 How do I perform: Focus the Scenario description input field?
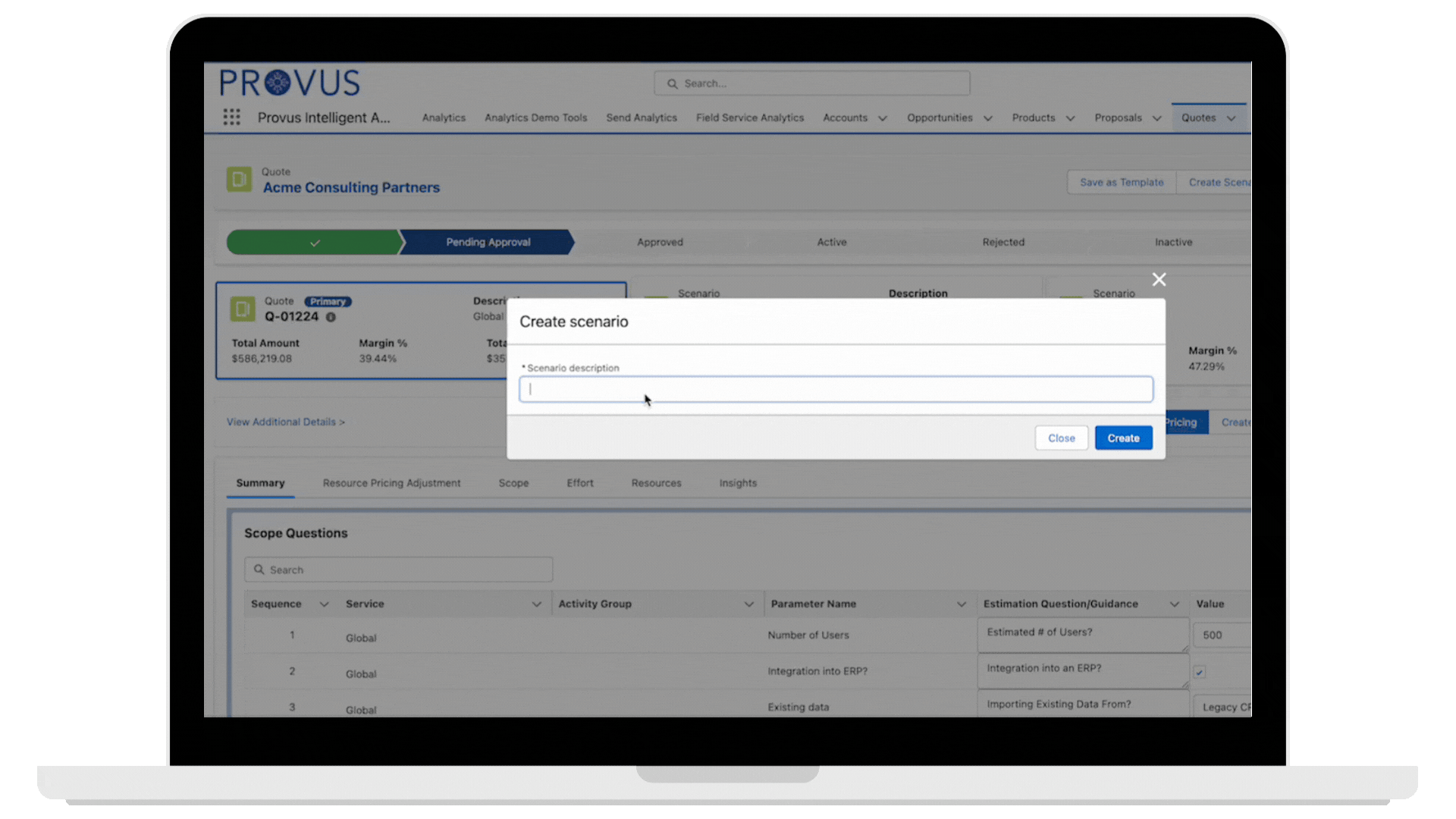point(836,390)
